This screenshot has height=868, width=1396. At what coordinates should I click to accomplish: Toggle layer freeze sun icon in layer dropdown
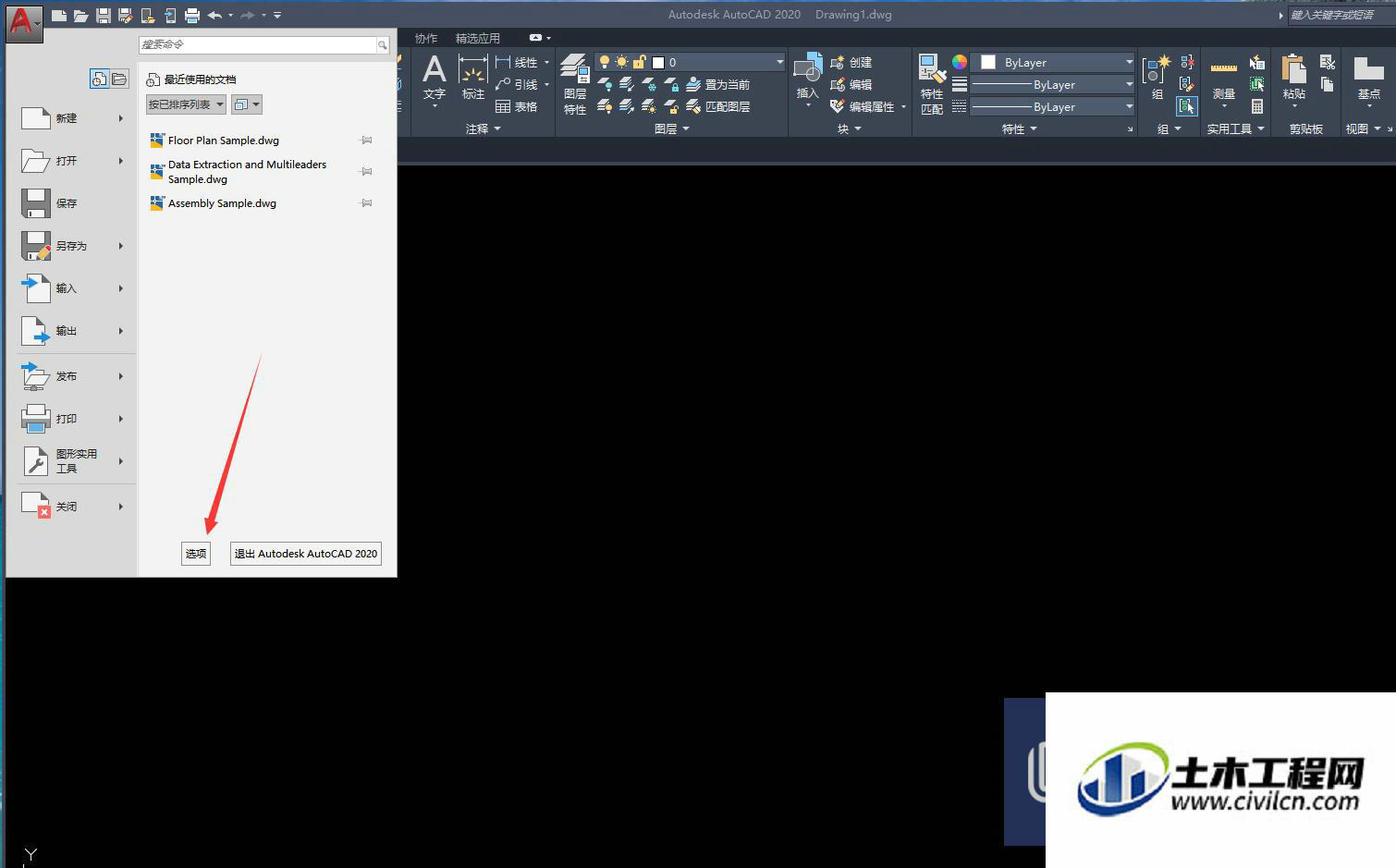click(621, 62)
